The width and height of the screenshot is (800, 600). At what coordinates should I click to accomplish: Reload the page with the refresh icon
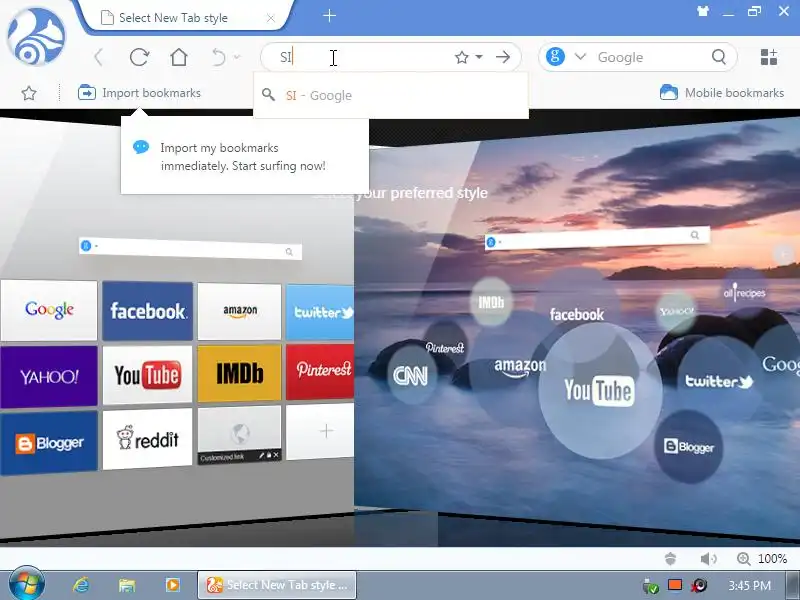139,57
